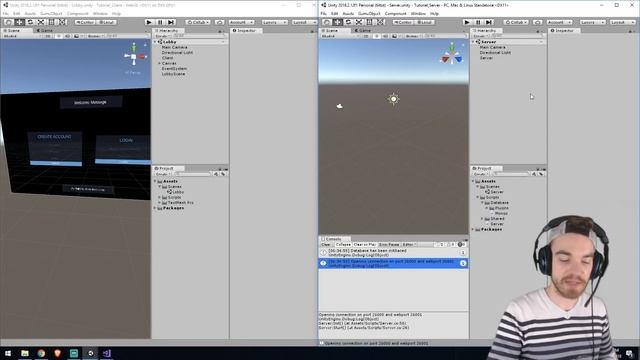Screen dimensions: 640x360
Task: Open Account dropdown in Client window
Action: tap(241, 22)
